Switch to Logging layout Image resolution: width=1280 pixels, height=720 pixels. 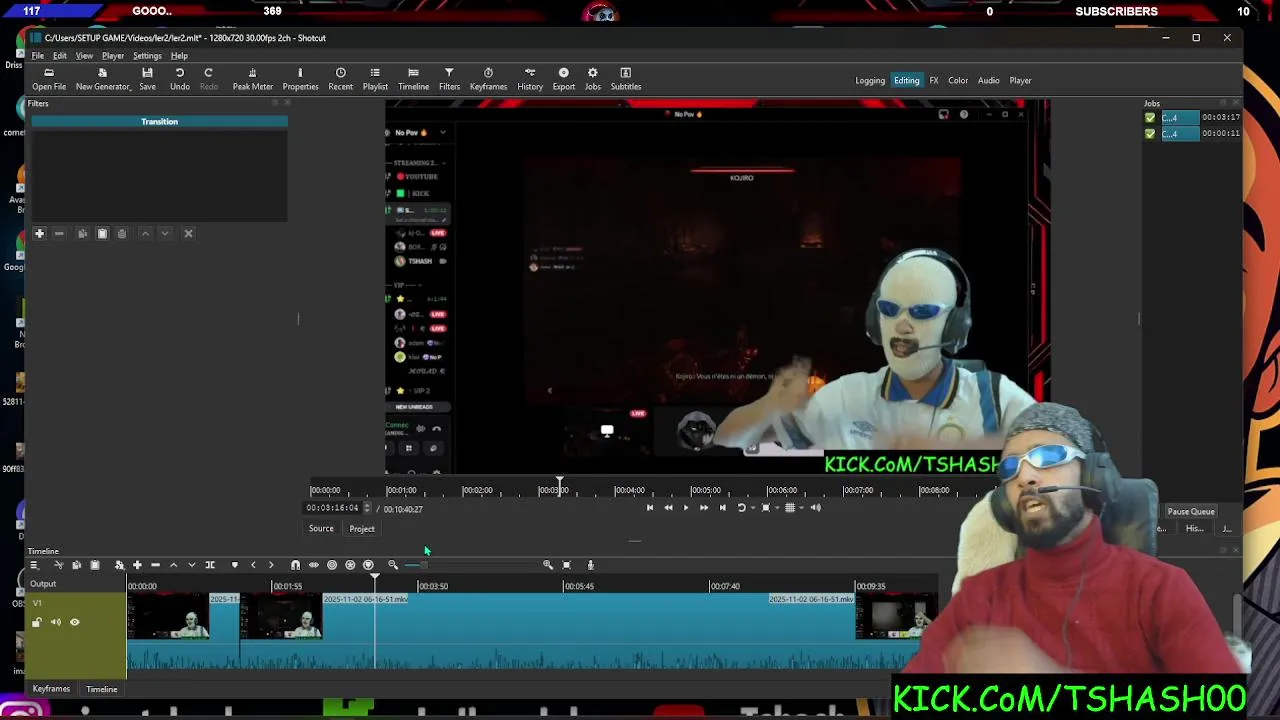pos(870,80)
